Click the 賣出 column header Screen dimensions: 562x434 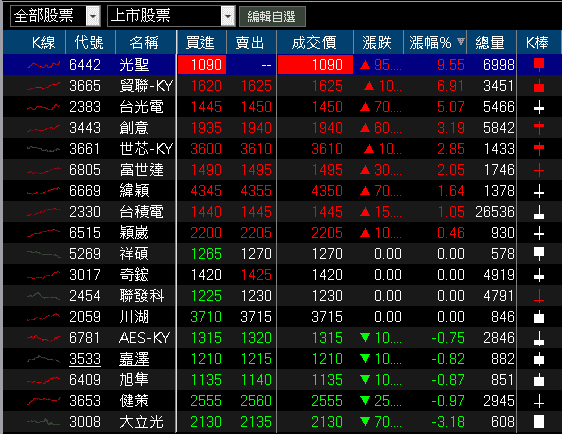252,43
